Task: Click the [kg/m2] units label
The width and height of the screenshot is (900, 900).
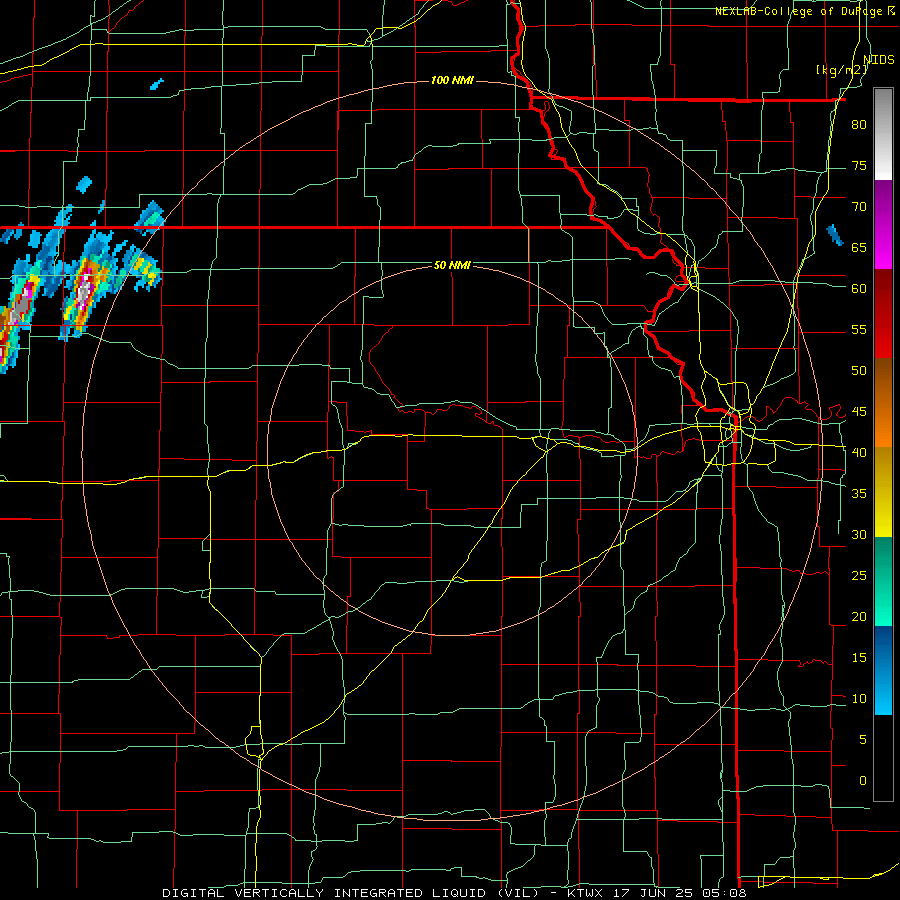Action: click(x=841, y=70)
